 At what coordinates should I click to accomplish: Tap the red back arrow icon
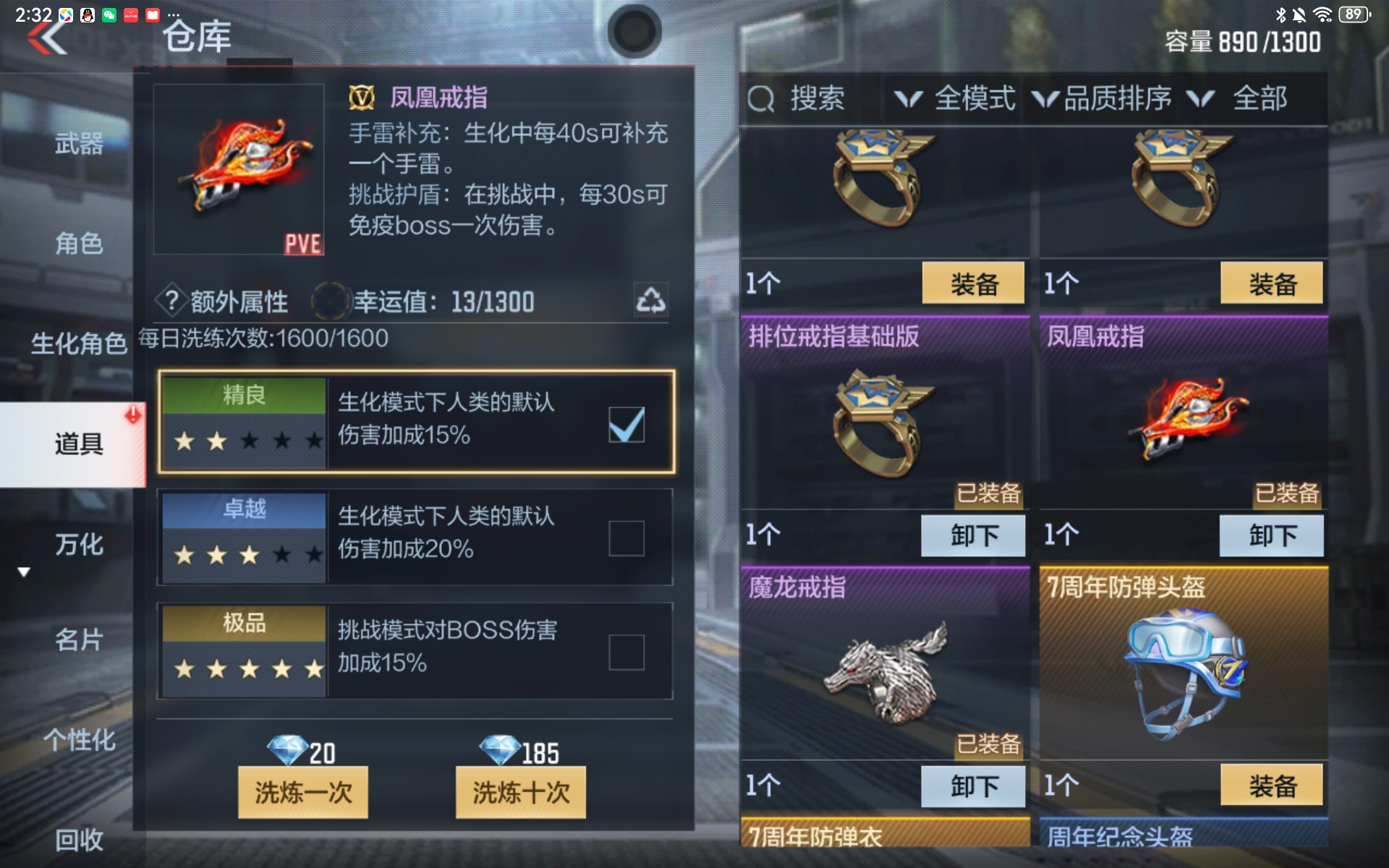[48, 38]
